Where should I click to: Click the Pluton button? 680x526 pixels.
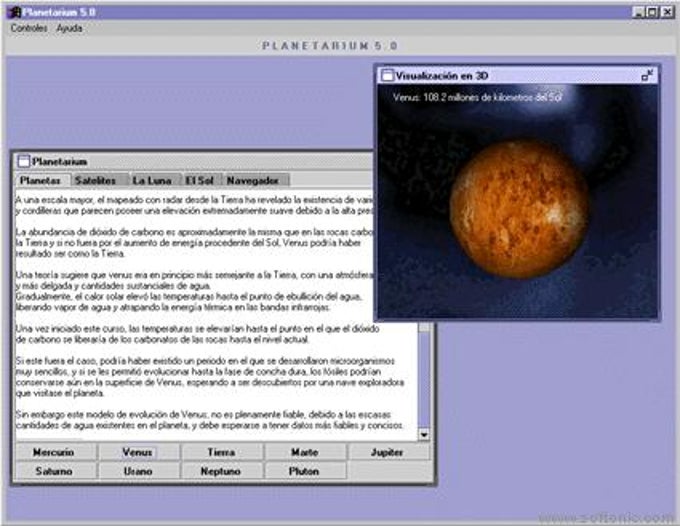tap(304, 471)
